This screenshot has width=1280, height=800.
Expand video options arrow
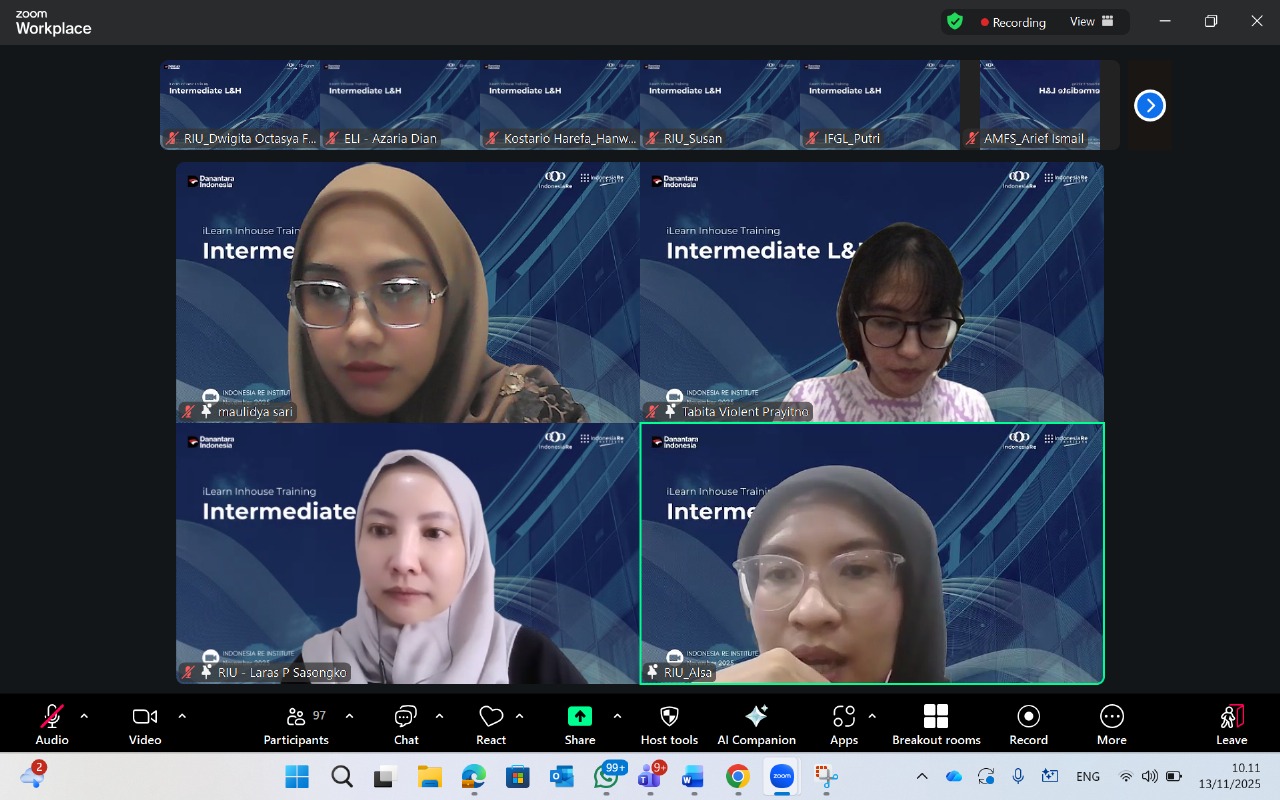click(x=182, y=716)
